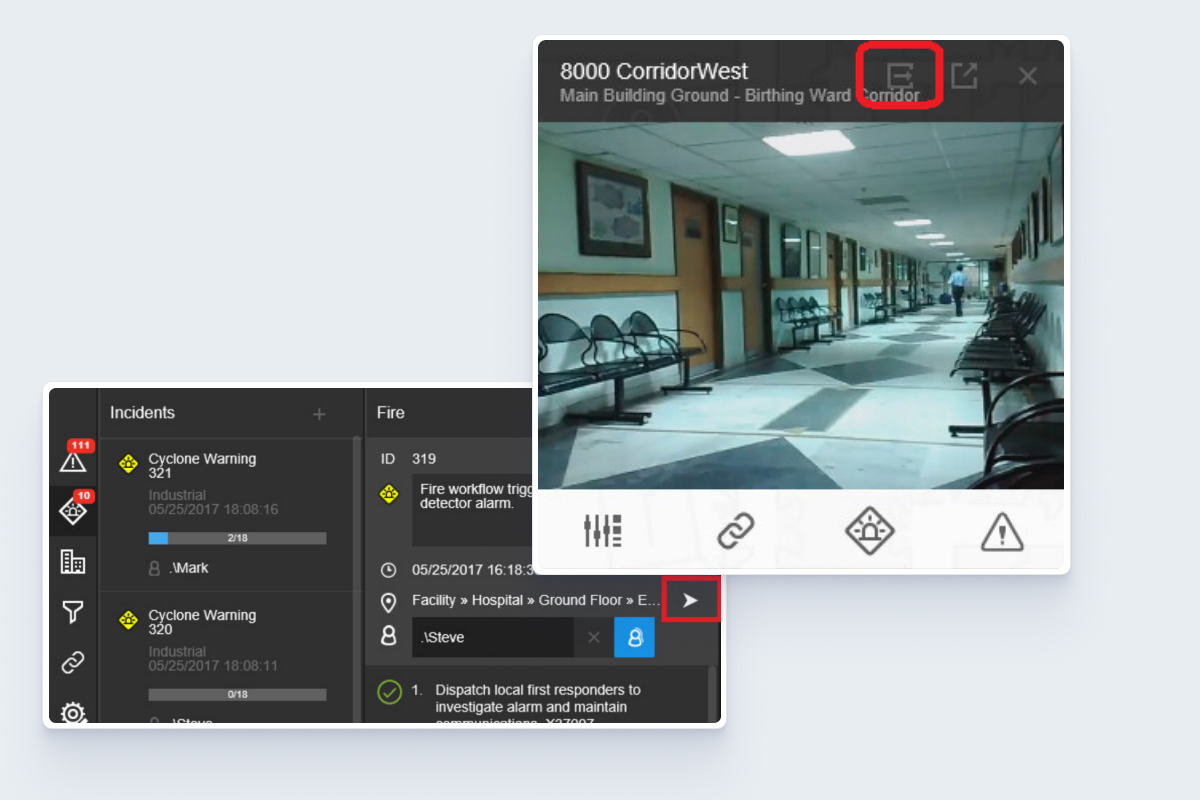The image size is (1200, 800).
Task: Open the incidents view with the 10 badge
Action: tap(73, 510)
